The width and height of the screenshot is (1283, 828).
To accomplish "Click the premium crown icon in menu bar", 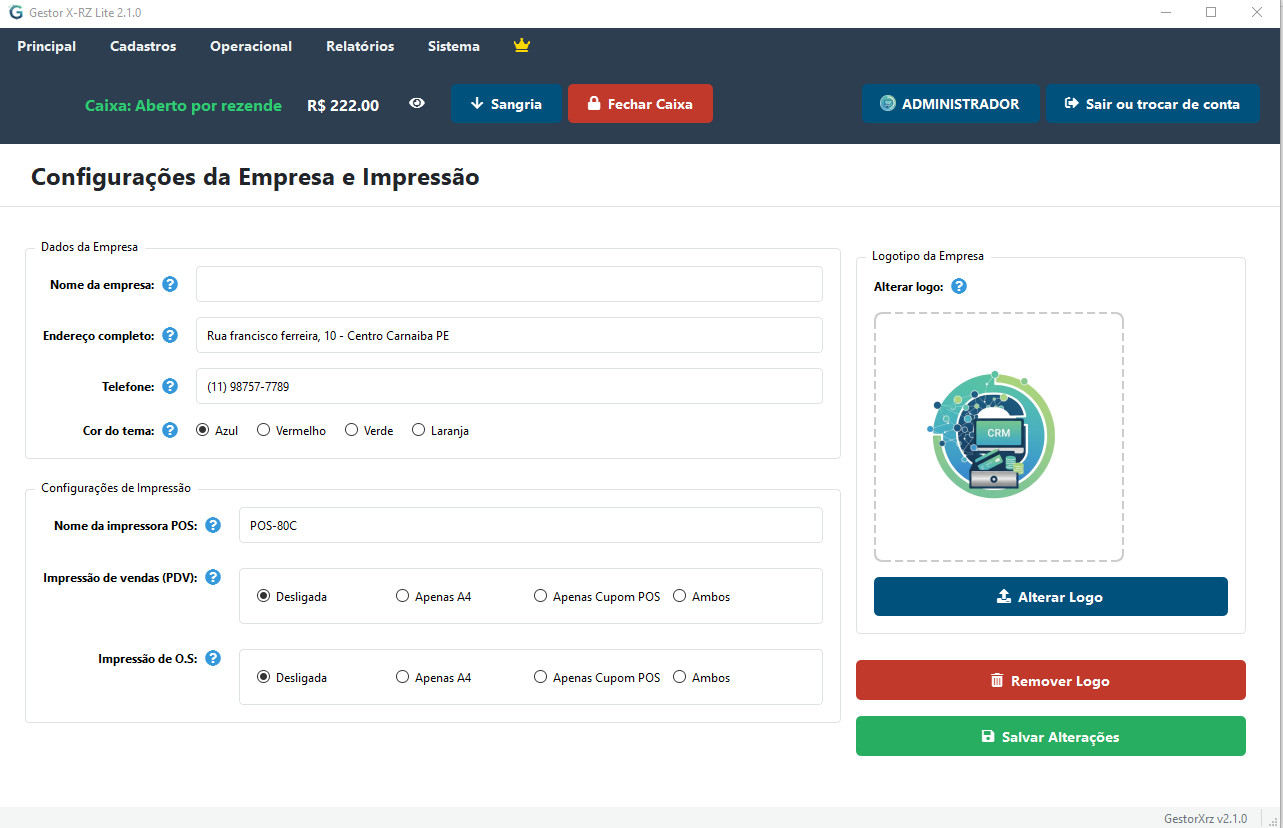I will point(521,46).
